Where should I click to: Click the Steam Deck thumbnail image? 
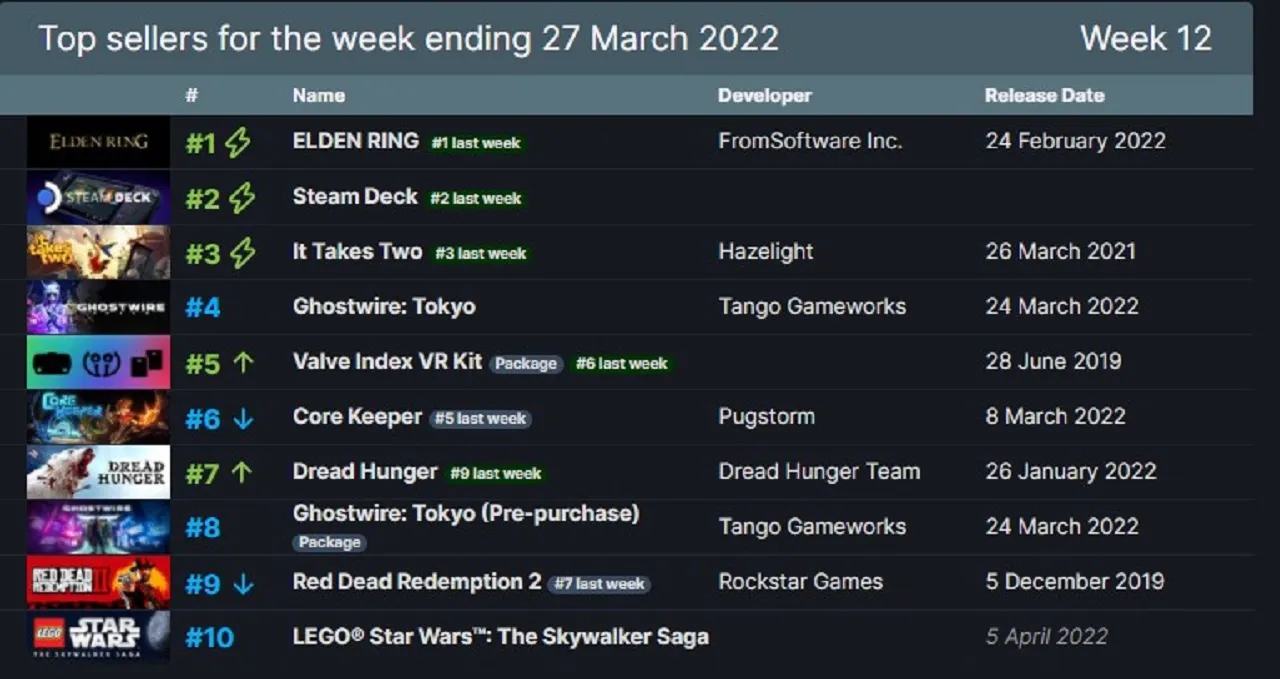pyautogui.click(x=98, y=197)
